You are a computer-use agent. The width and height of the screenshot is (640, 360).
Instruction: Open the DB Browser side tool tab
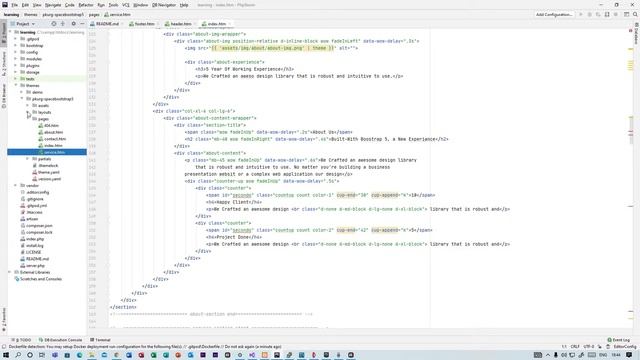(x=4, y=96)
